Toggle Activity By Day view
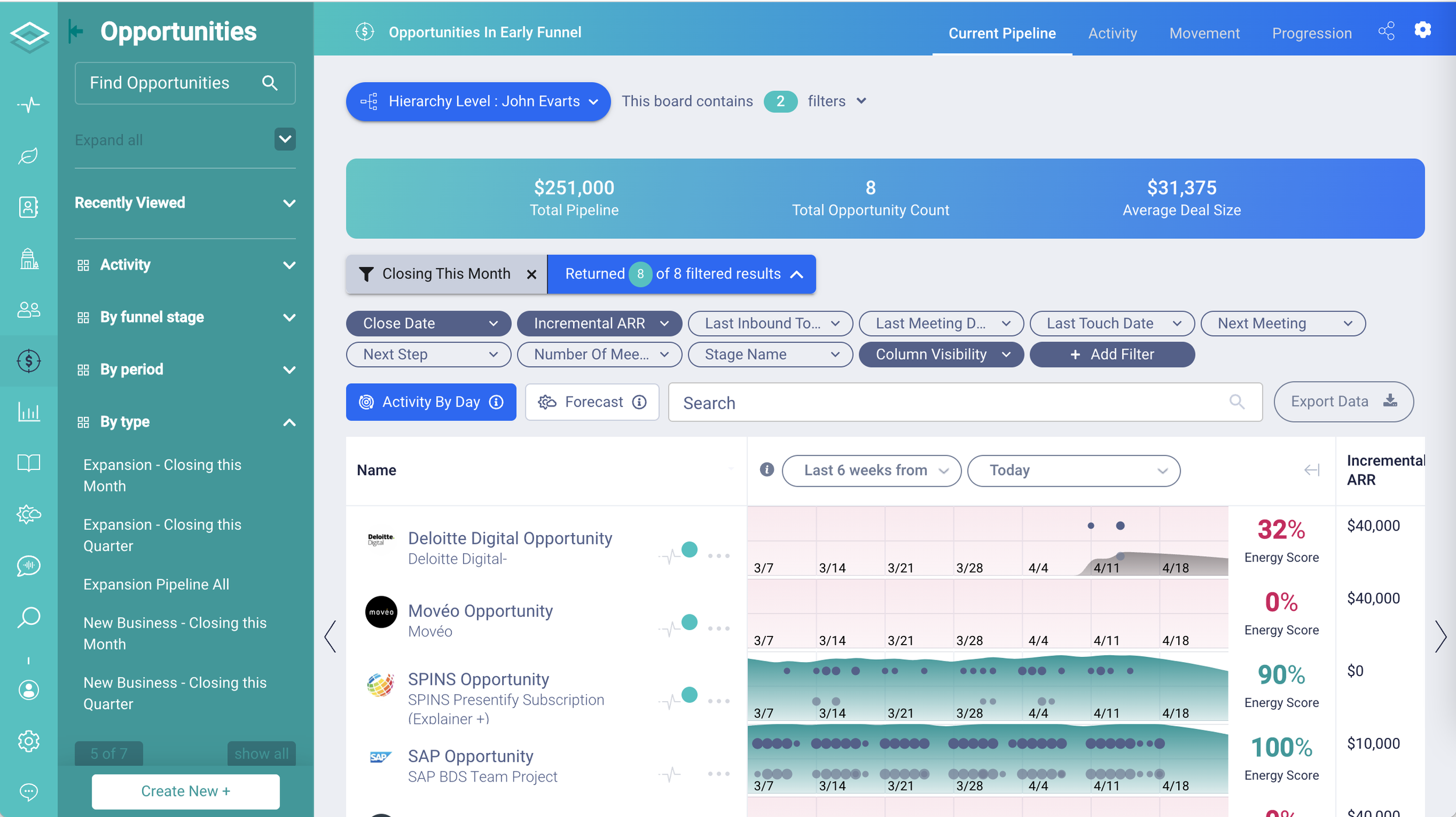 (x=431, y=402)
